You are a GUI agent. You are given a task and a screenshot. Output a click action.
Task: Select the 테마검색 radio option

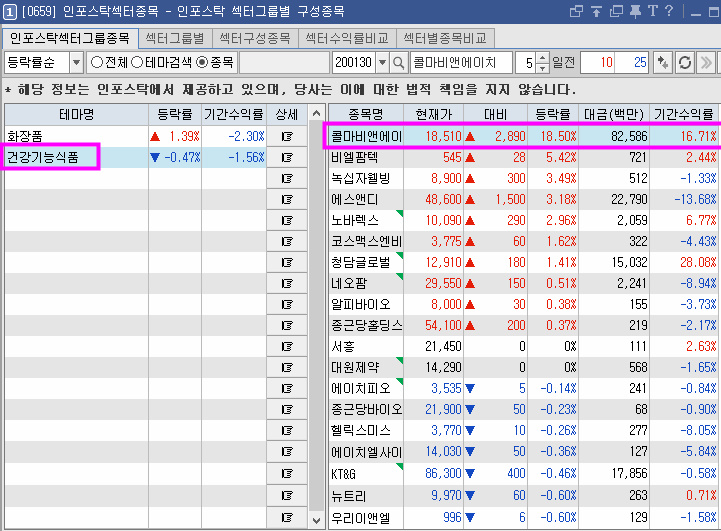[161, 63]
